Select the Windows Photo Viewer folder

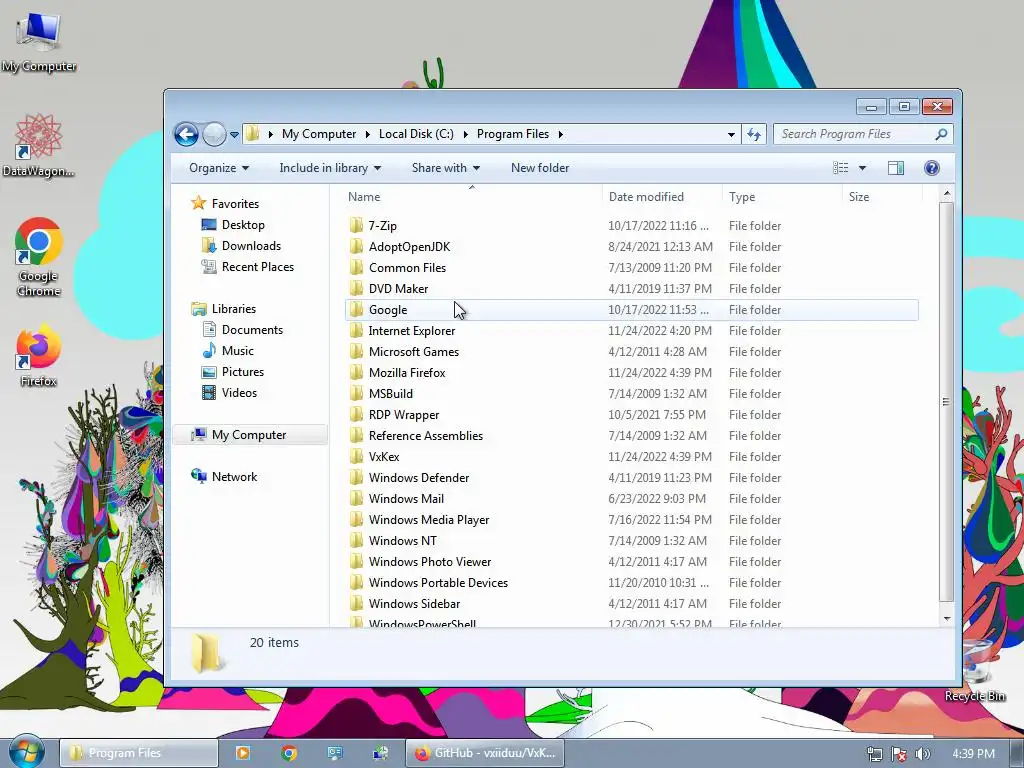coord(430,562)
